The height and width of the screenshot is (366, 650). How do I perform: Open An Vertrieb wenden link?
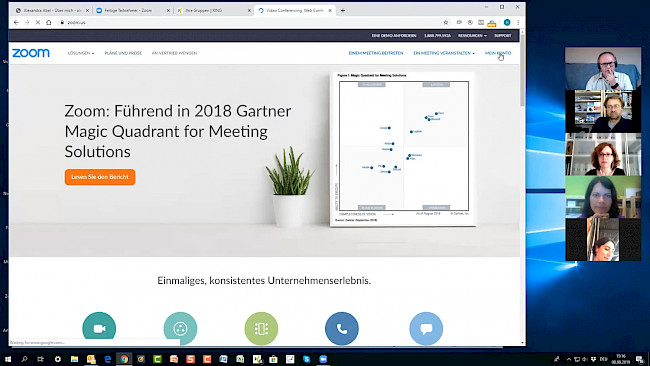(174, 53)
